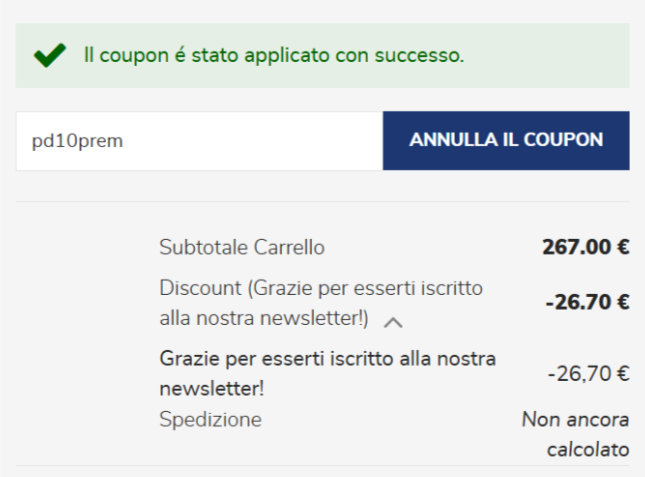Click the word calcolato under Non ancora
The image size is (645, 477).
(588, 449)
